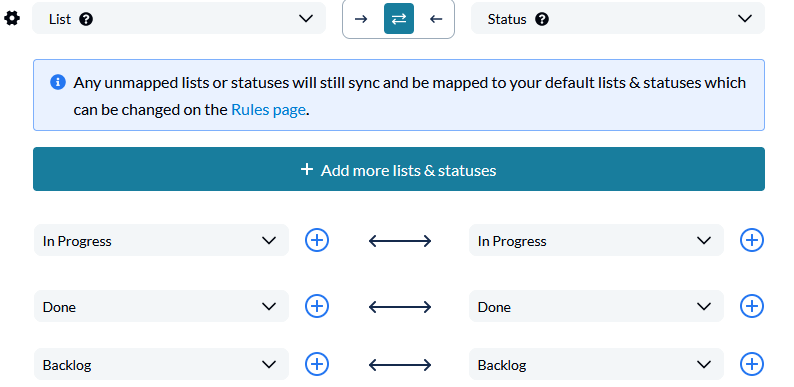
Task: Click the two-way arrow in In Progress row
Action: click(x=400, y=241)
